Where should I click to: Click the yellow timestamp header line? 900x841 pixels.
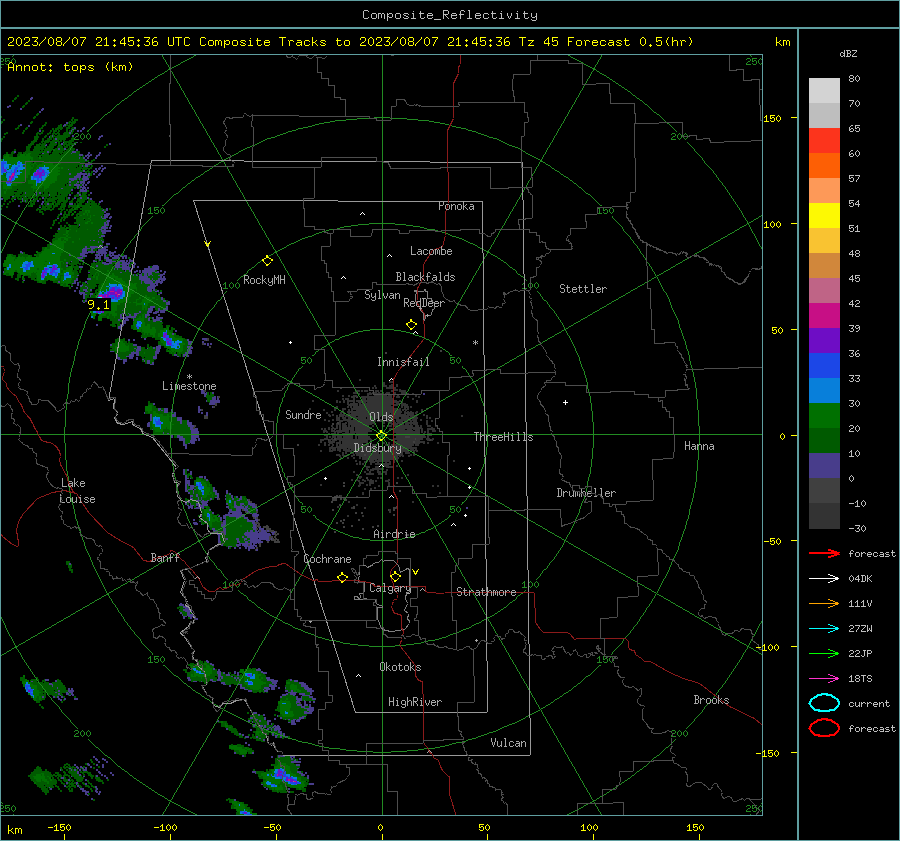(350, 42)
